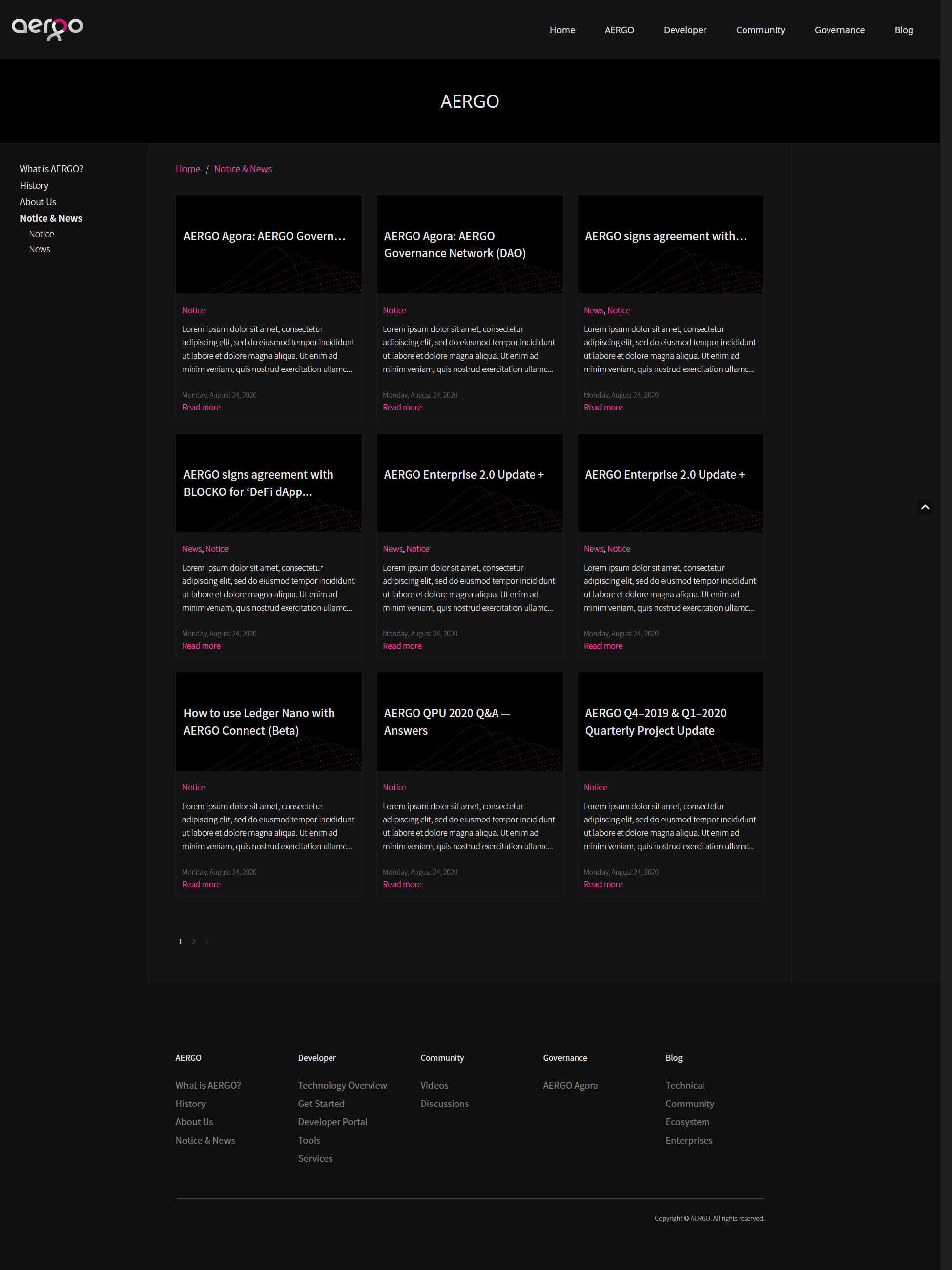Open the truncated 'AERGO signs agreement with…' card thumbnail
952x1270 pixels.
pyautogui.click(x=671, y=244)
